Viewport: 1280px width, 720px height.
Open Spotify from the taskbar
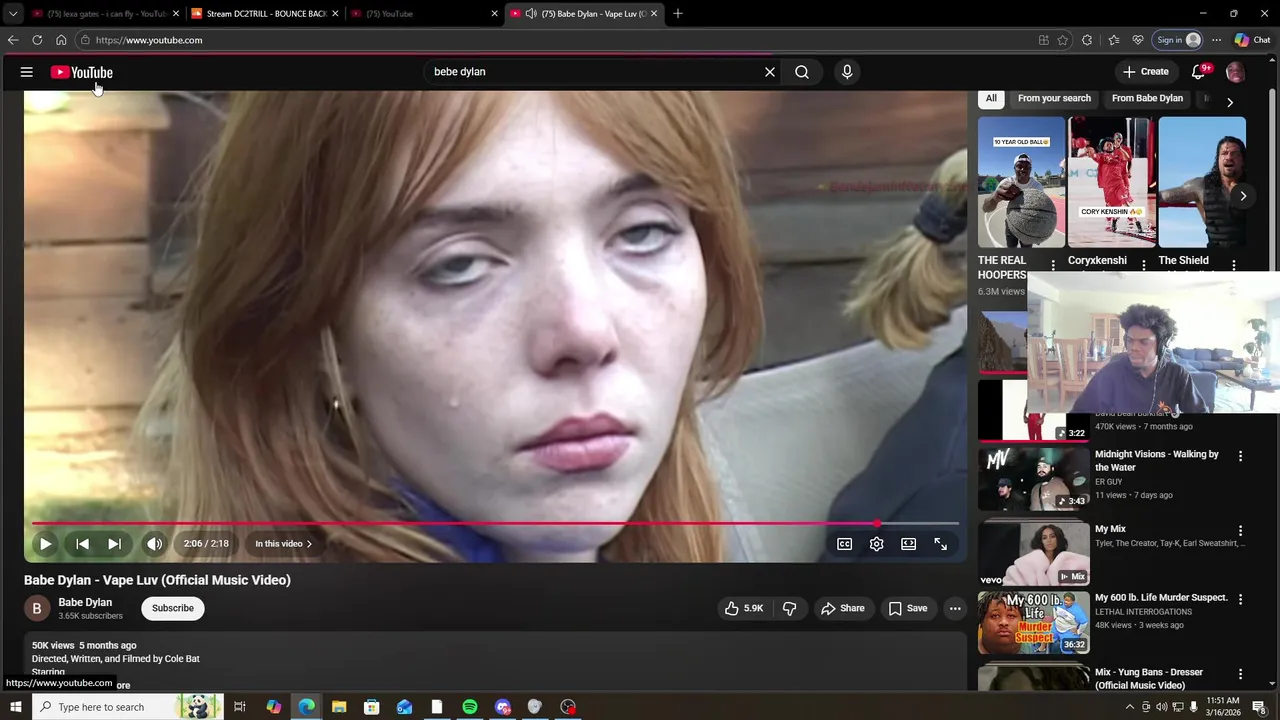(x=470, y=707)
